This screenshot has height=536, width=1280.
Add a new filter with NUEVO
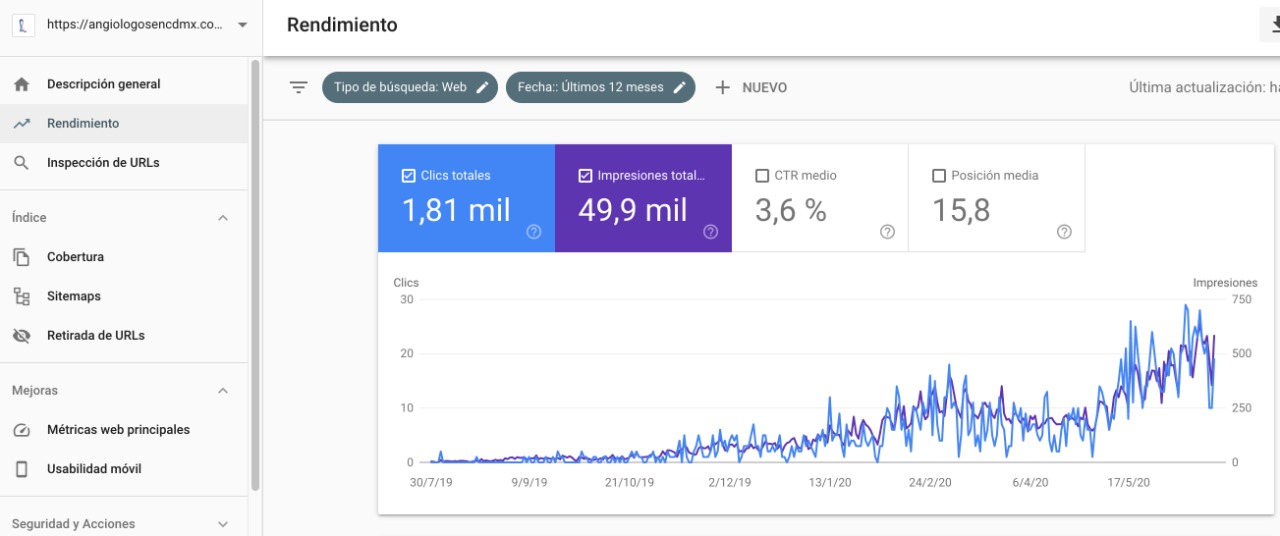pos(751,87)
